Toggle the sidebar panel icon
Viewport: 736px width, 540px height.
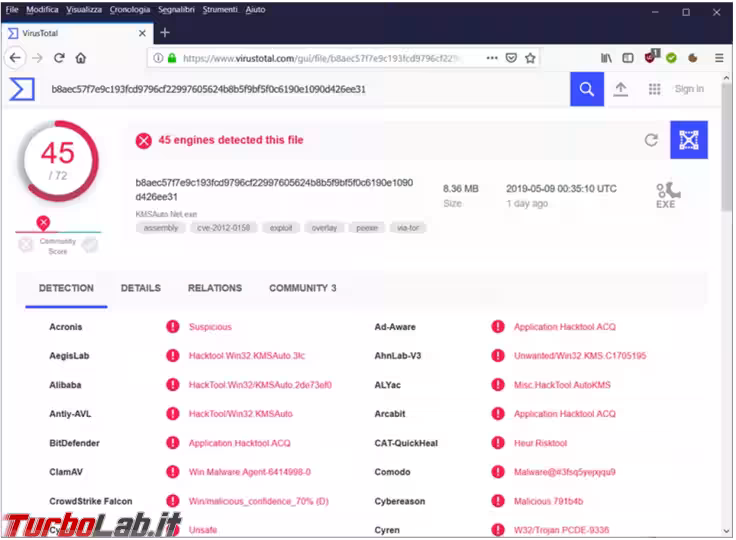click(628, 58)
